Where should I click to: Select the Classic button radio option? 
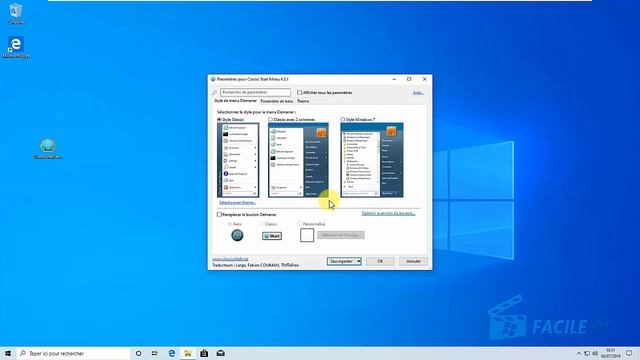[x=262, y=224]
